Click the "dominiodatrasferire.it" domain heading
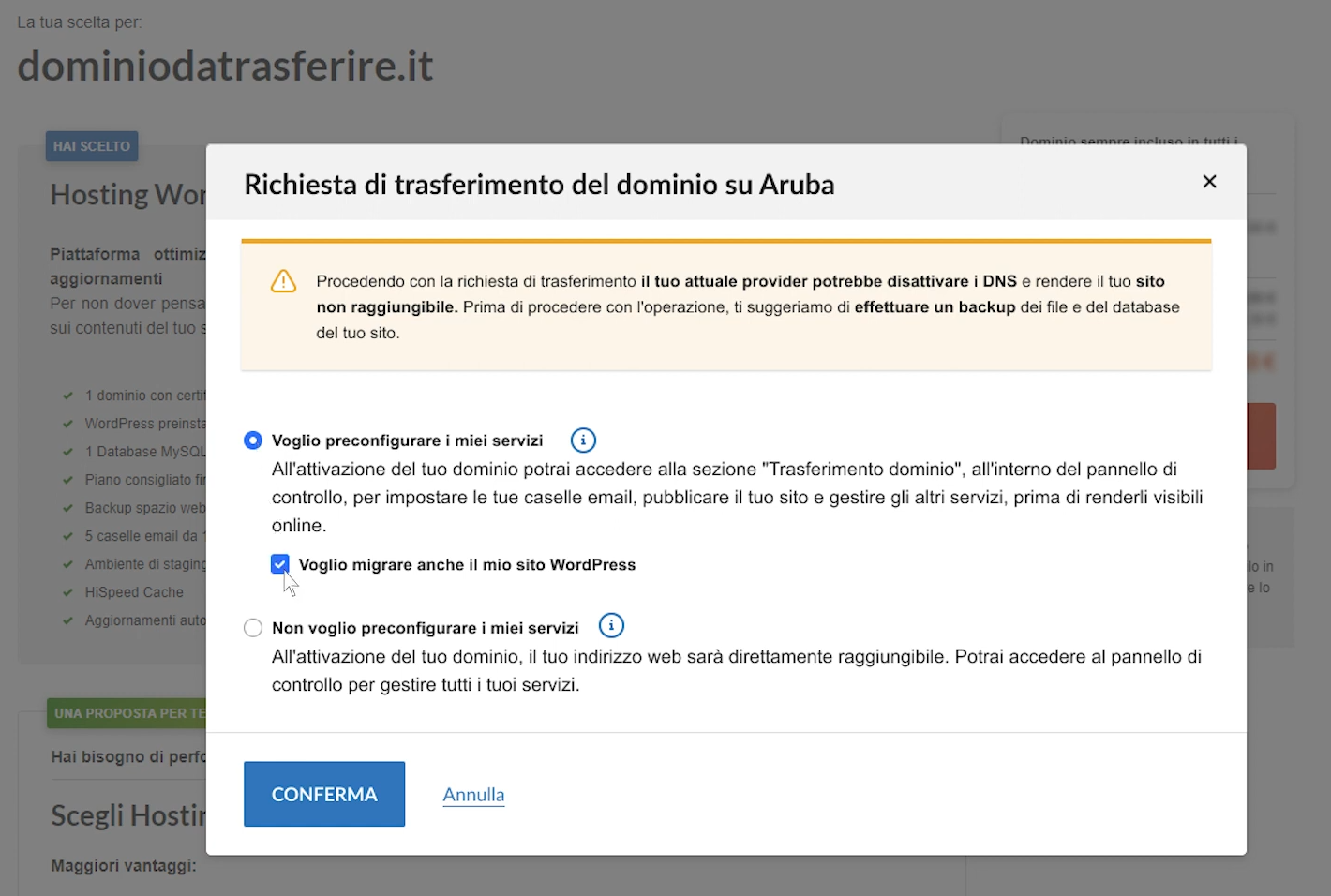 coord(225,67)
